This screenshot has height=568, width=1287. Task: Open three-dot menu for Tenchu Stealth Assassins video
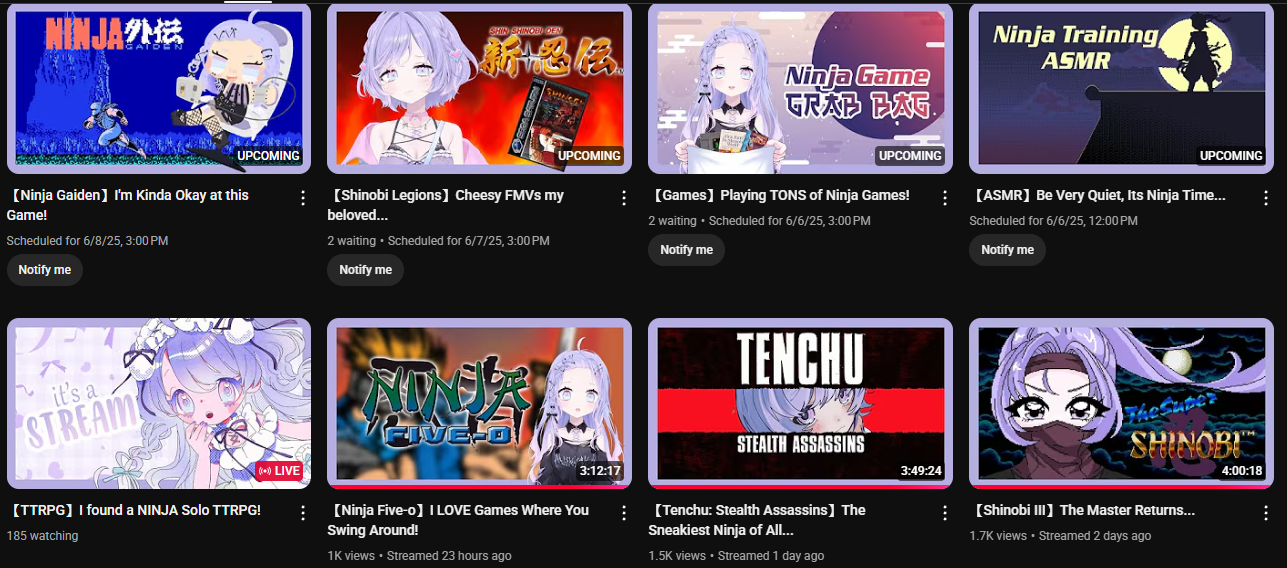(945, 513)
